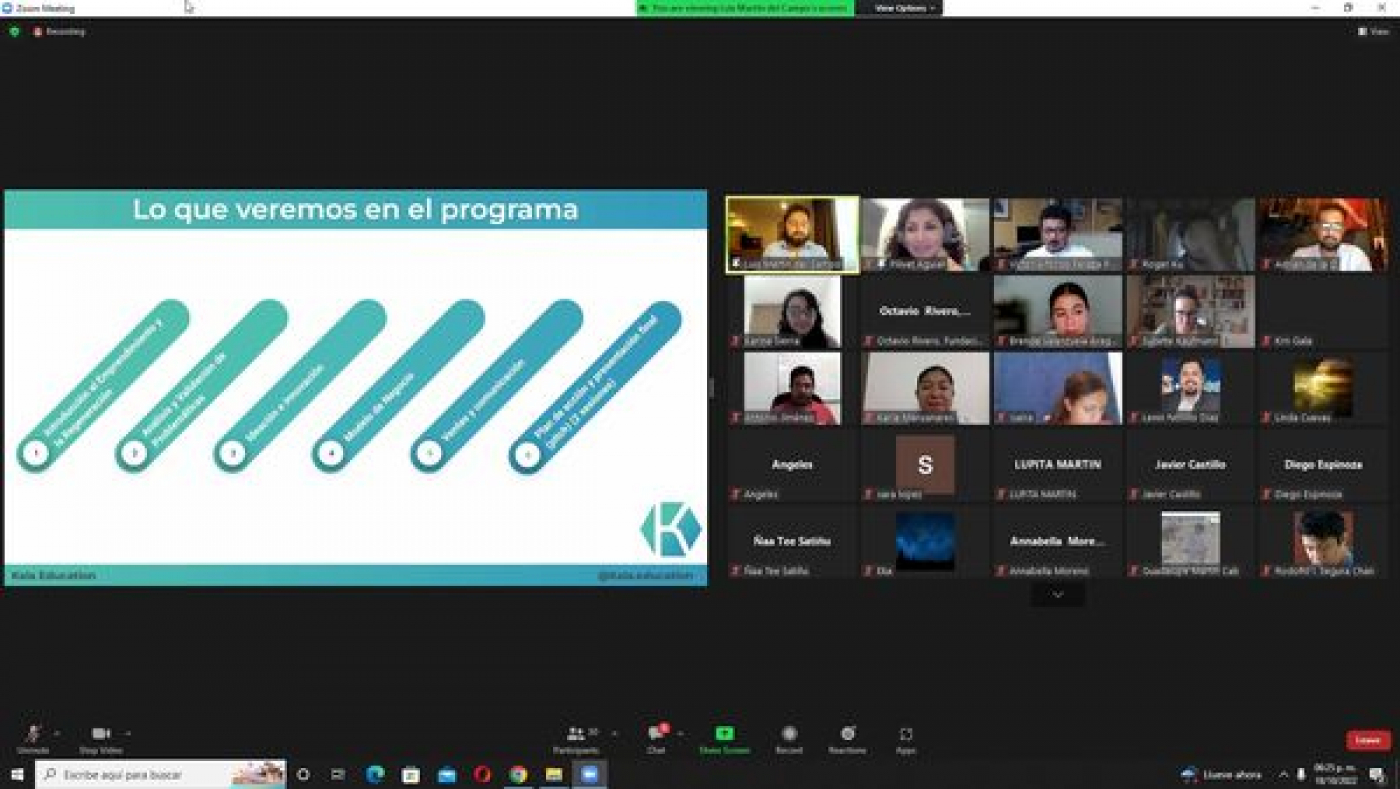Image resolution: width=1400 pixels, height=789 pixels.
Task: Click slide title 'Lo que veremos en el programa'
Action: point(355,210)
